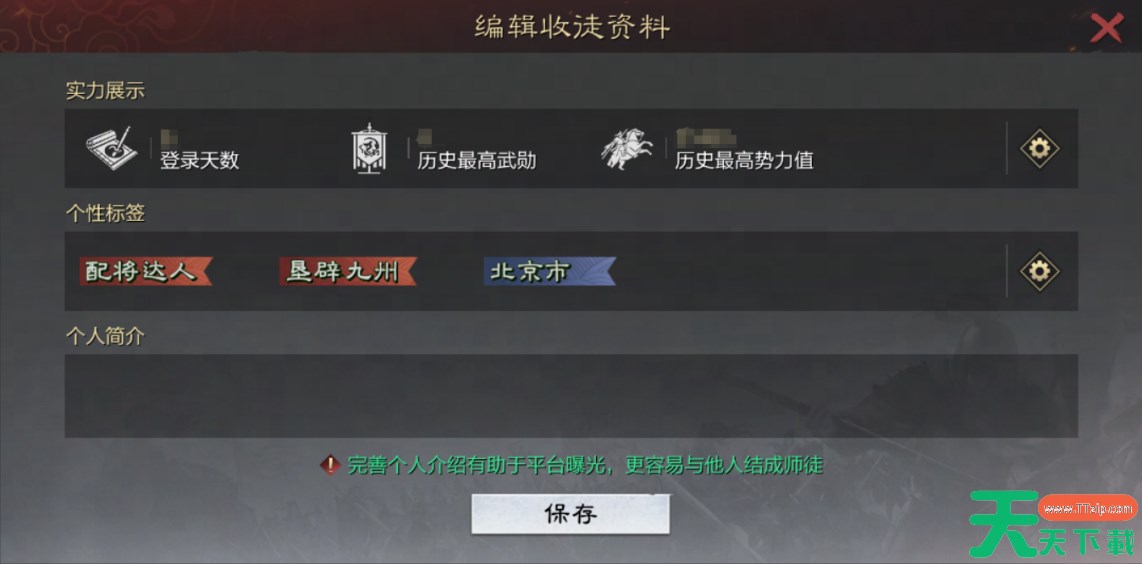Select the 配将达人 red tag
The height and width of the screenshot is (564, 1142).
145,272
